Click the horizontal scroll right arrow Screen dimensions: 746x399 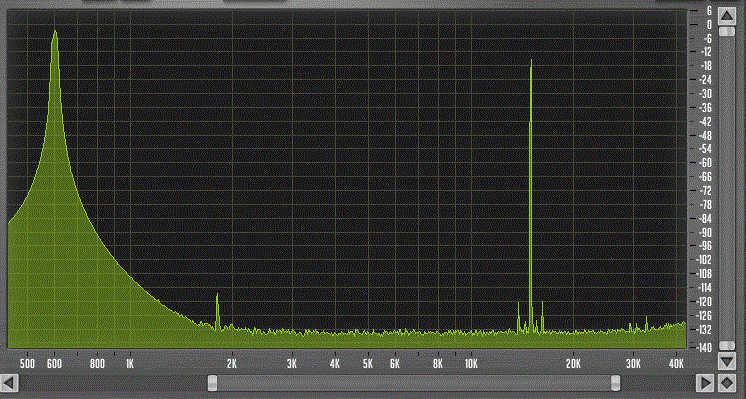coord(705,383)
